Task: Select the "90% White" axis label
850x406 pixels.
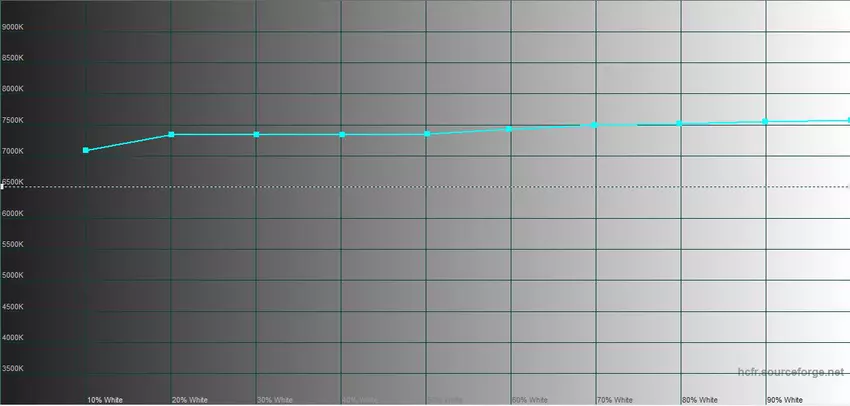Action: 784,399
